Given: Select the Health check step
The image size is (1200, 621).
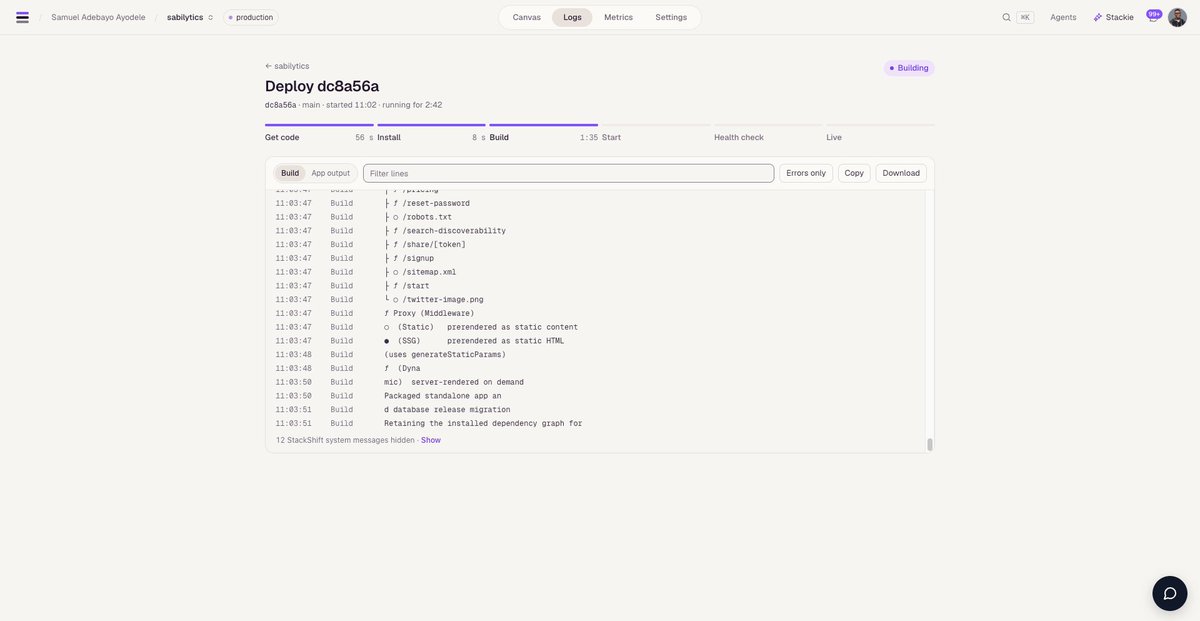Looking at the screenshot, I should [768, 132].
